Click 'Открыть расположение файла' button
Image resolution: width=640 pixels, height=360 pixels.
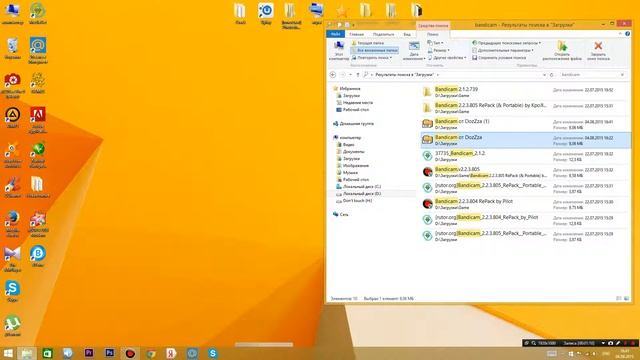[x=562, y=51]
